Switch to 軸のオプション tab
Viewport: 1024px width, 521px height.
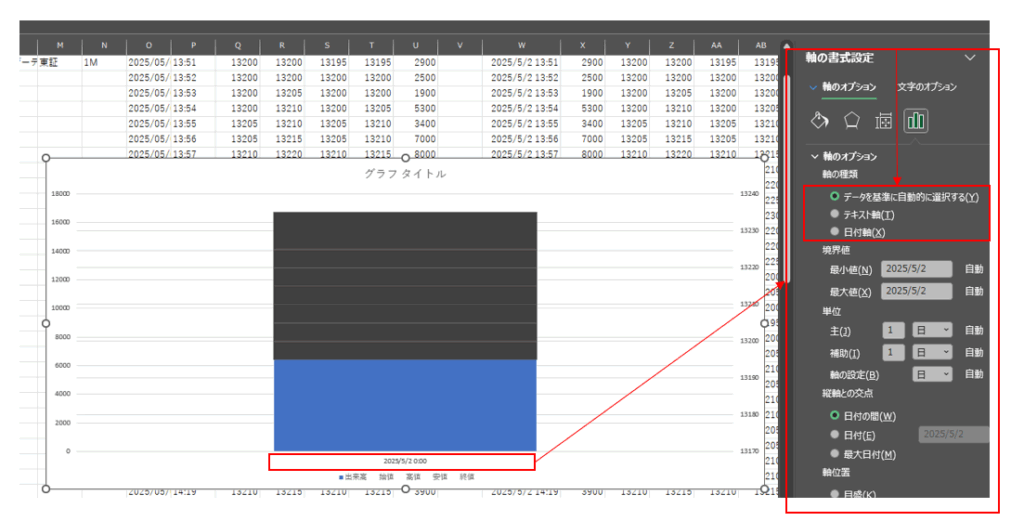(849, 87)
